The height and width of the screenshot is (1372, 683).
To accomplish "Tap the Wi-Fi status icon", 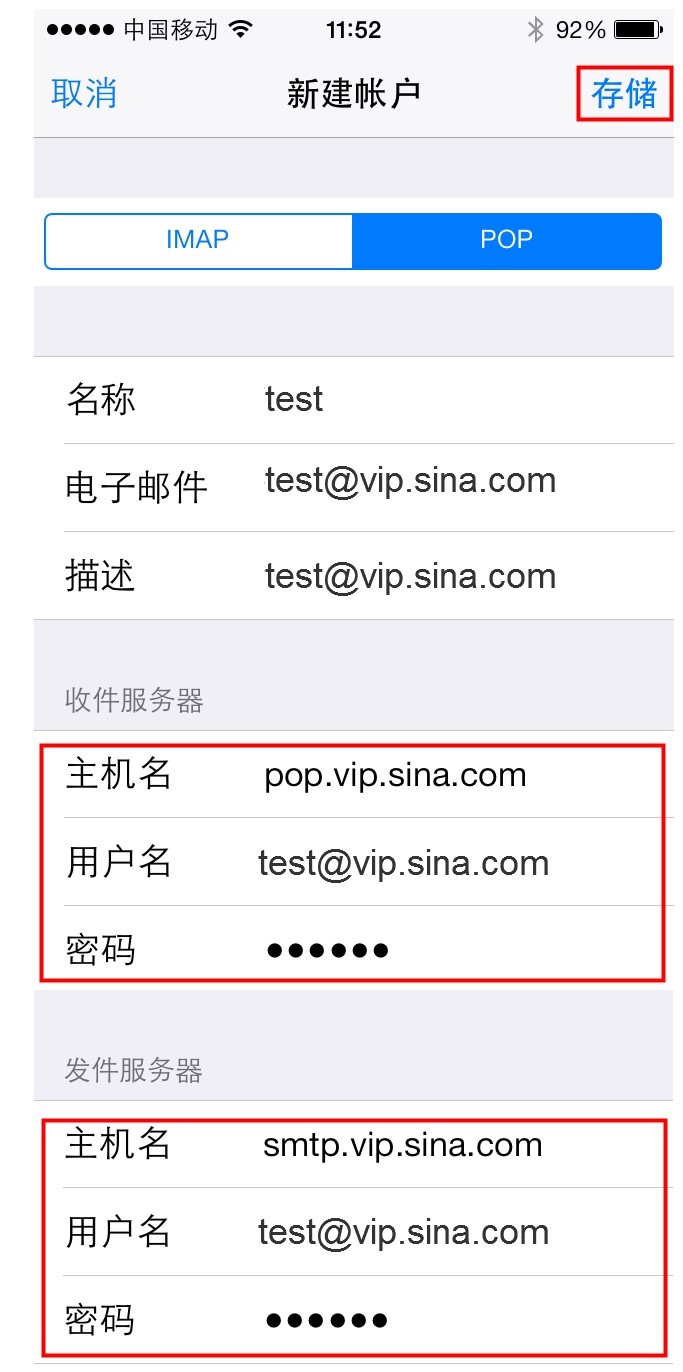I will coord(240,29).
